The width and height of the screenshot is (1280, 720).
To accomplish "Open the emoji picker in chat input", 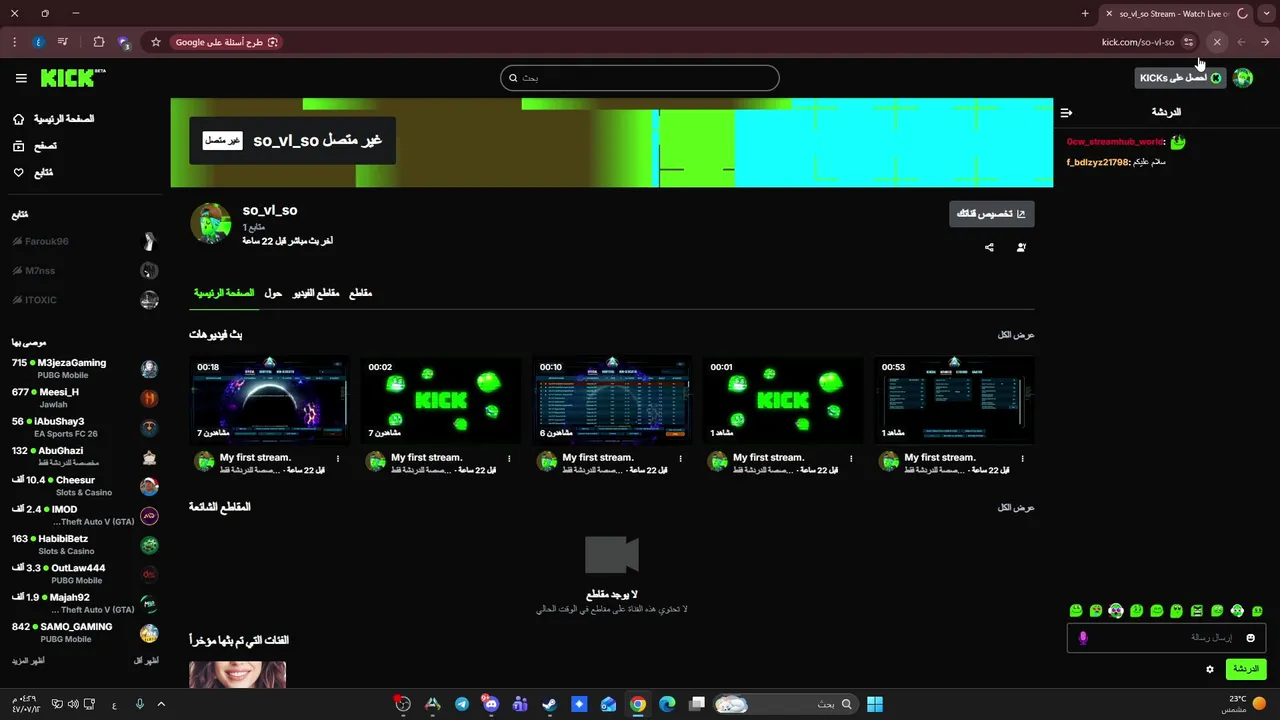I will pos(1250,638).
